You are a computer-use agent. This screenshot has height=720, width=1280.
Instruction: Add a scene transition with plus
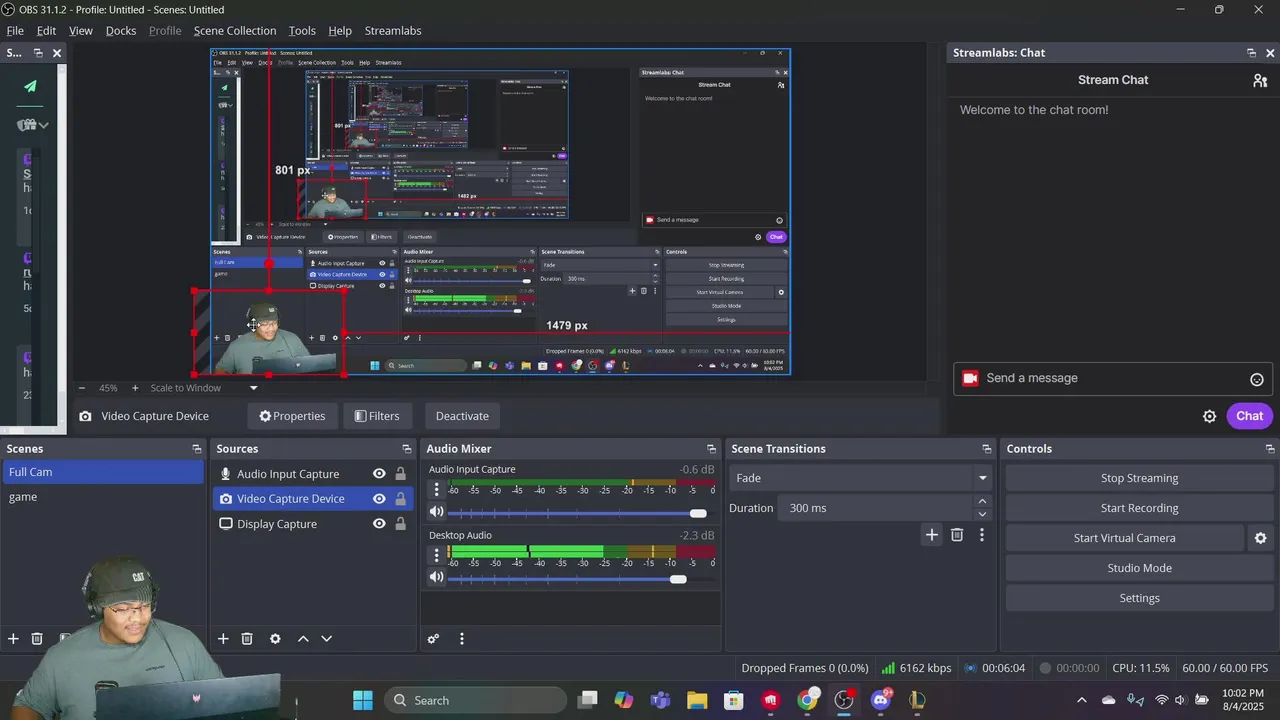point(932,535)
